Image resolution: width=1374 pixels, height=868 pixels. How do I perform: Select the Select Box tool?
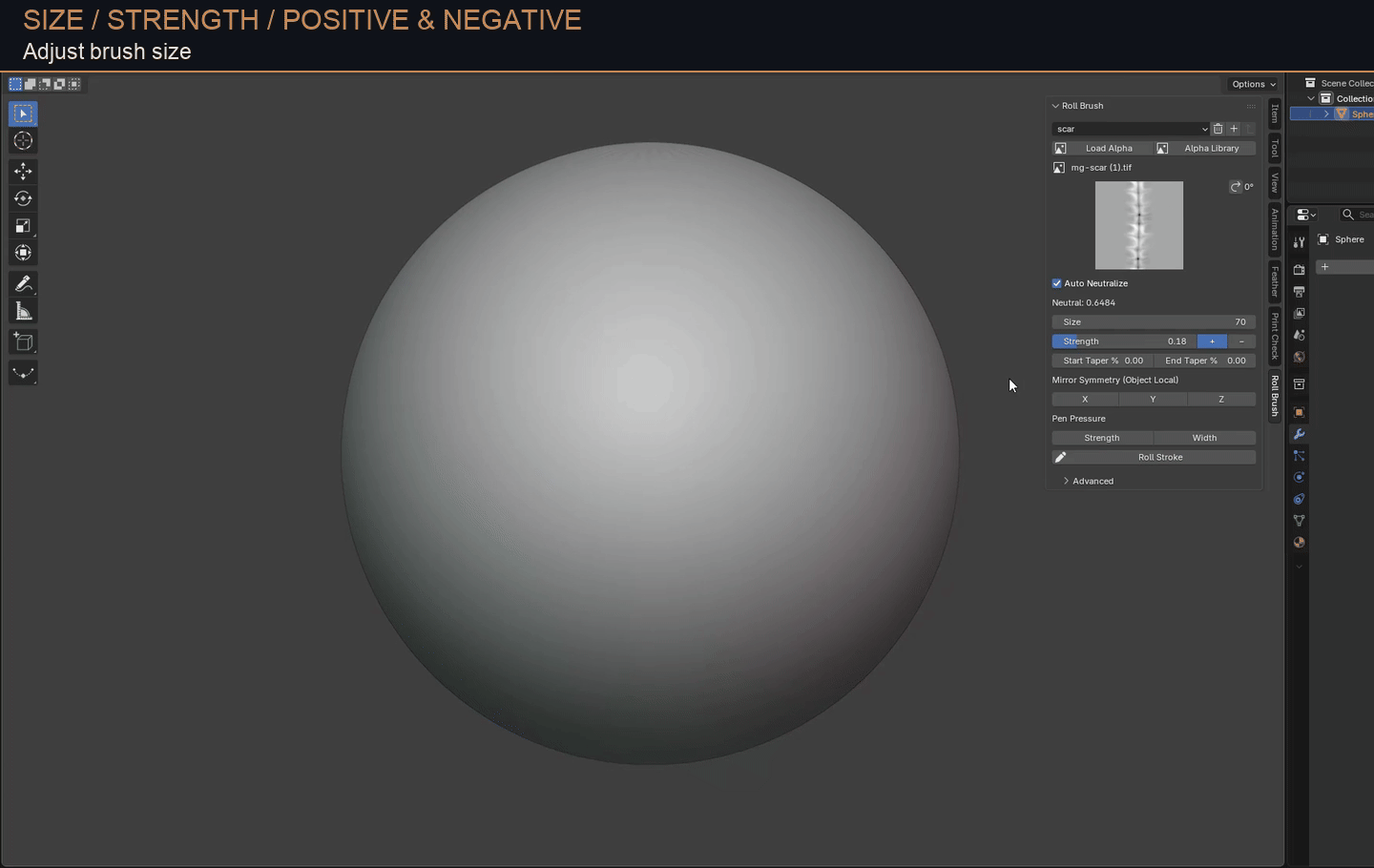point(23,114)
